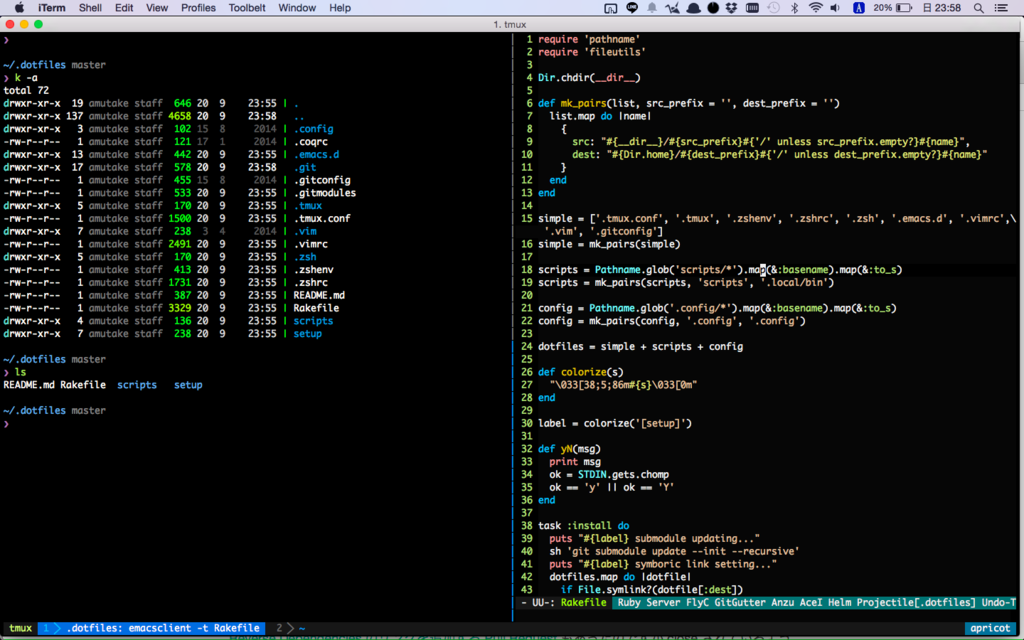Click 'Projectile[.dotfiles]' in the mode line

[916, 603]
